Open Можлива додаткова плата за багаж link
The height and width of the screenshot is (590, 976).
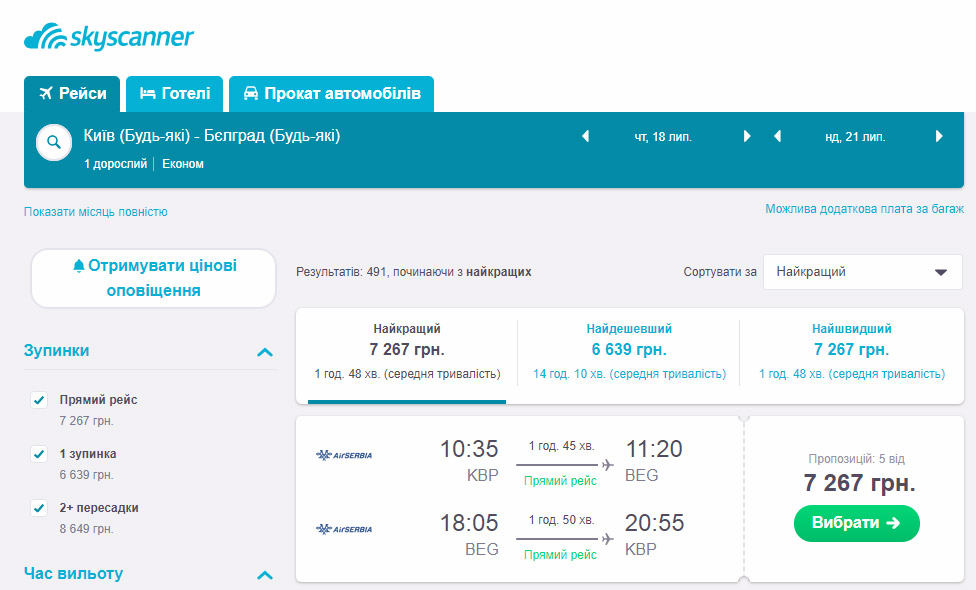click(x=865, y=209)
